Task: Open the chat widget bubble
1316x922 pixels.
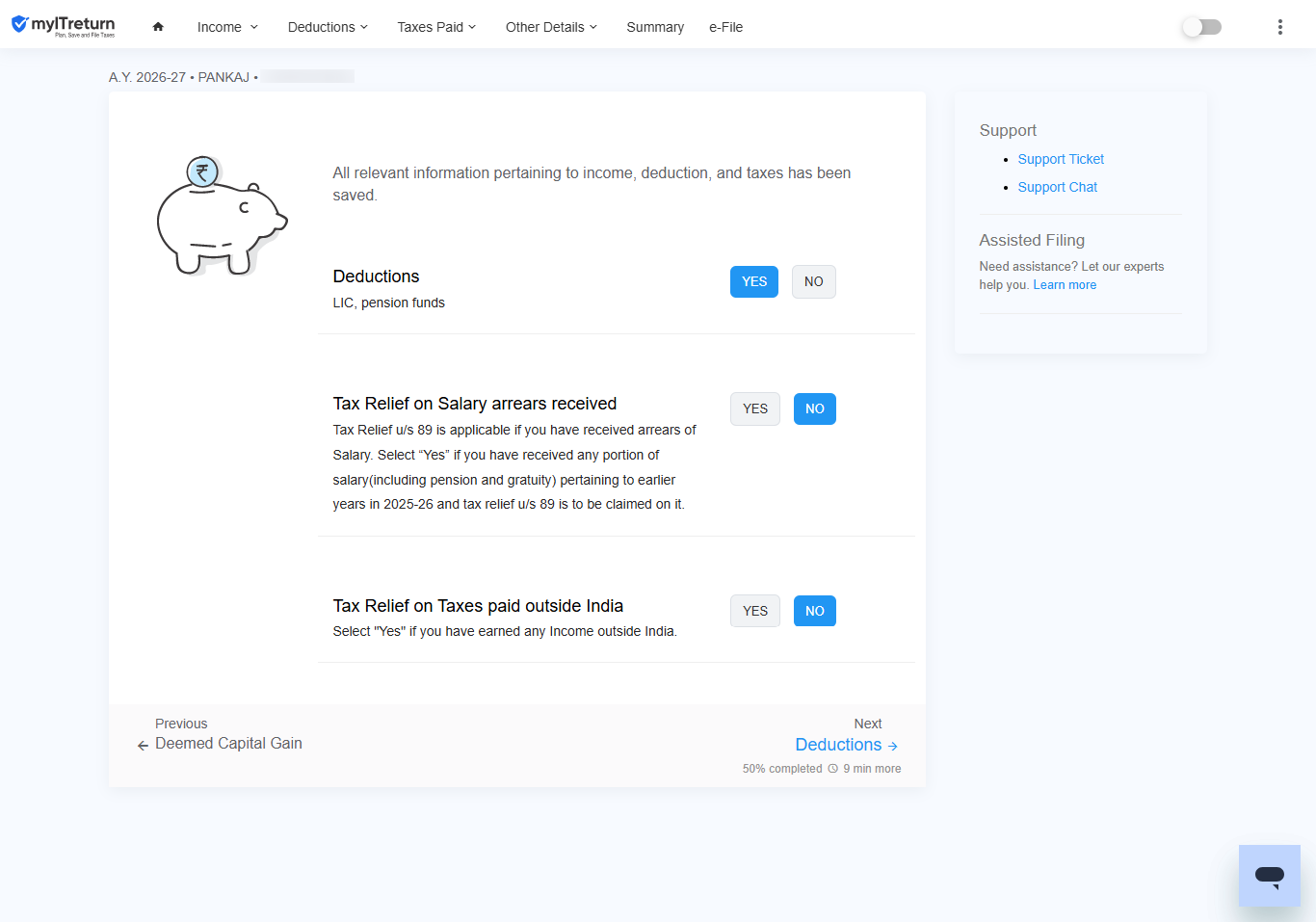Action: 1269,876
